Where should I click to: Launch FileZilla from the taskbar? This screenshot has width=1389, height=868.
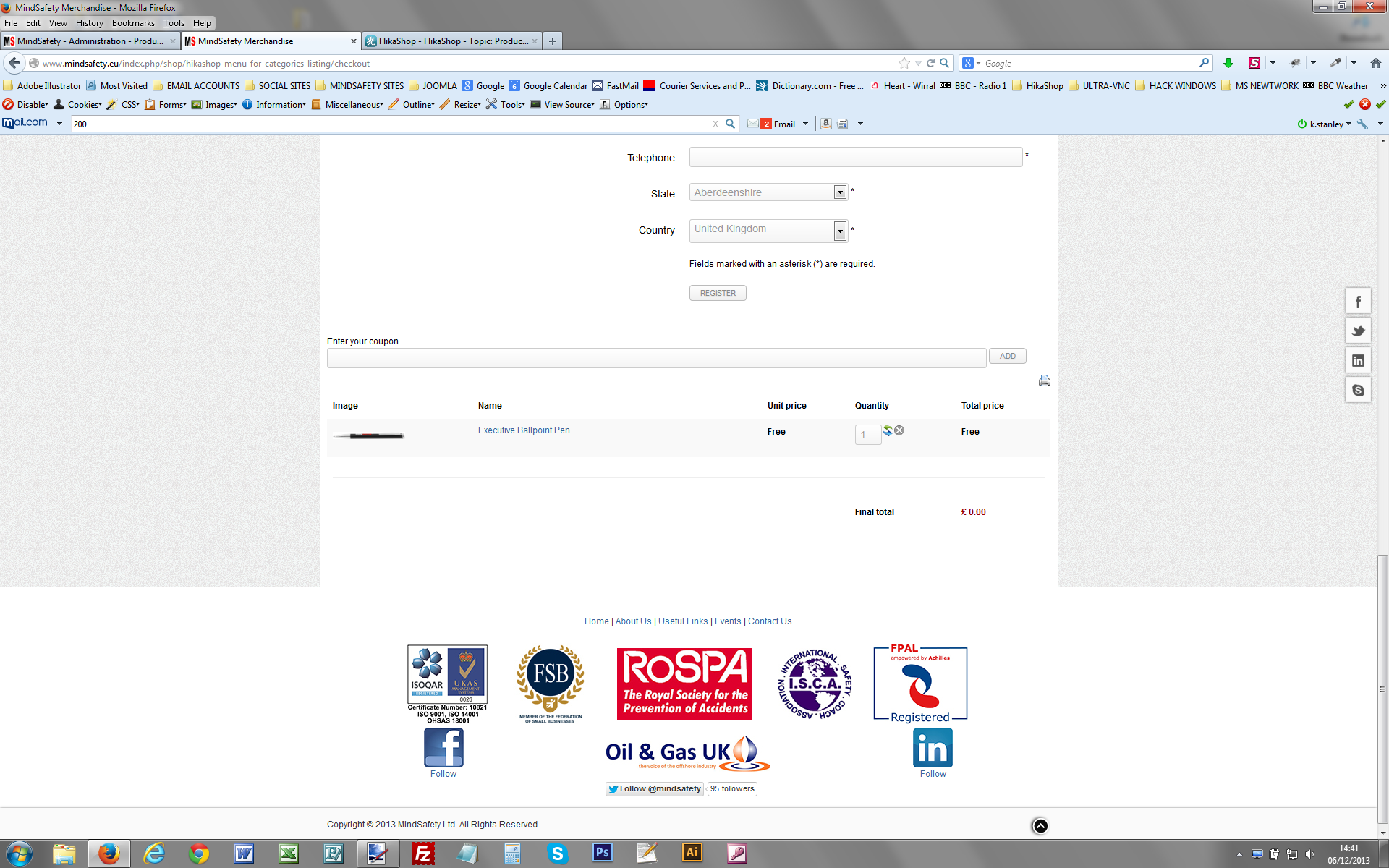click(422, 854)
